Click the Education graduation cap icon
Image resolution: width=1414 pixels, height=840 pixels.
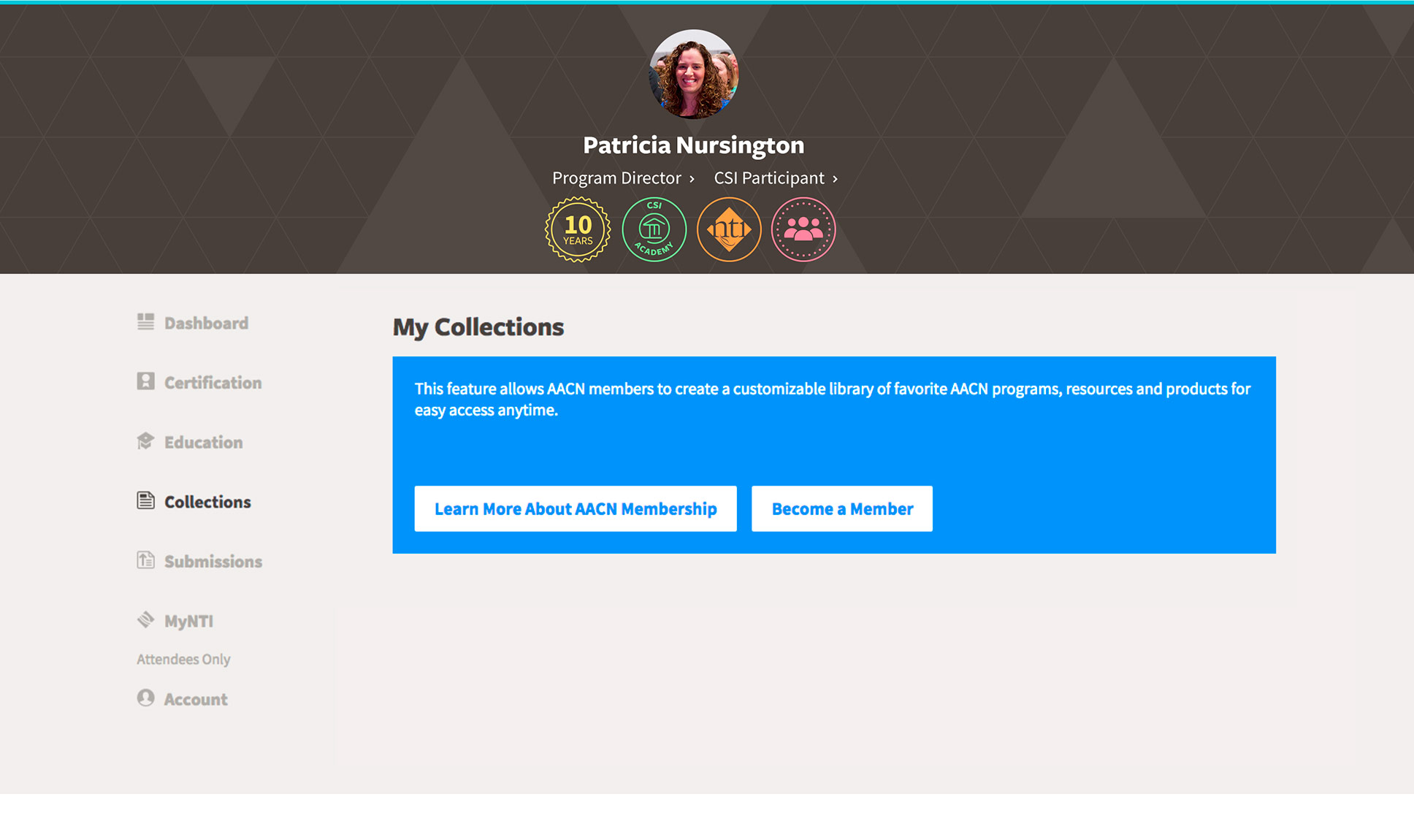click(x=145, y=441)
